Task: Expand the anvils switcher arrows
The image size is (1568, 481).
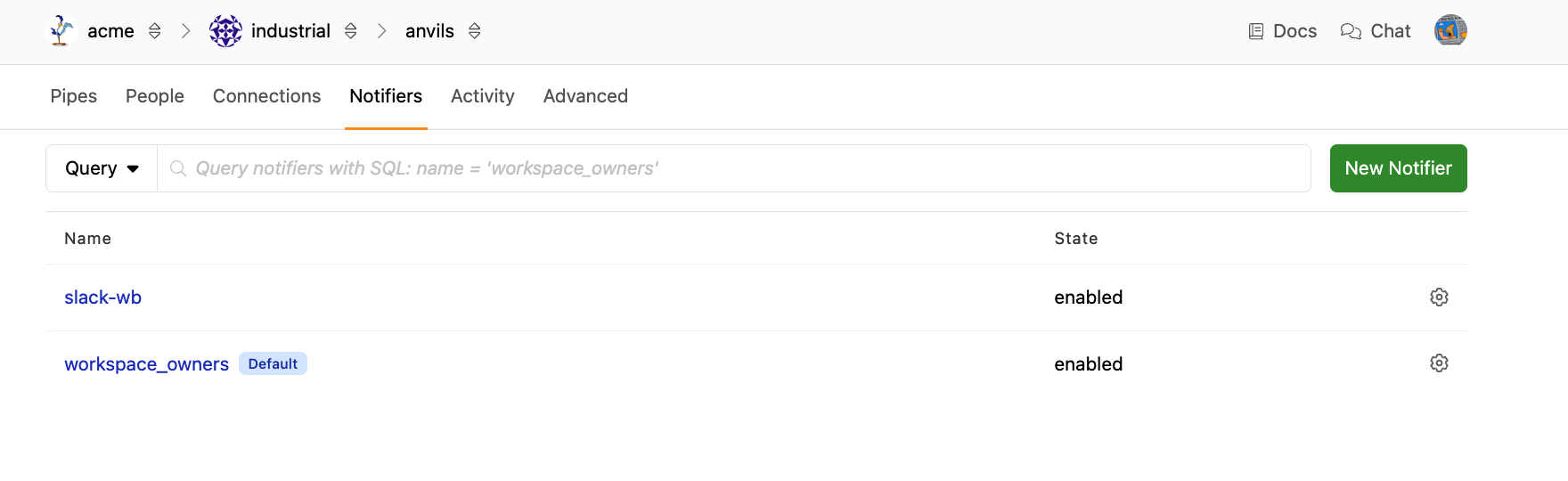Action: [x=475, y=31]
